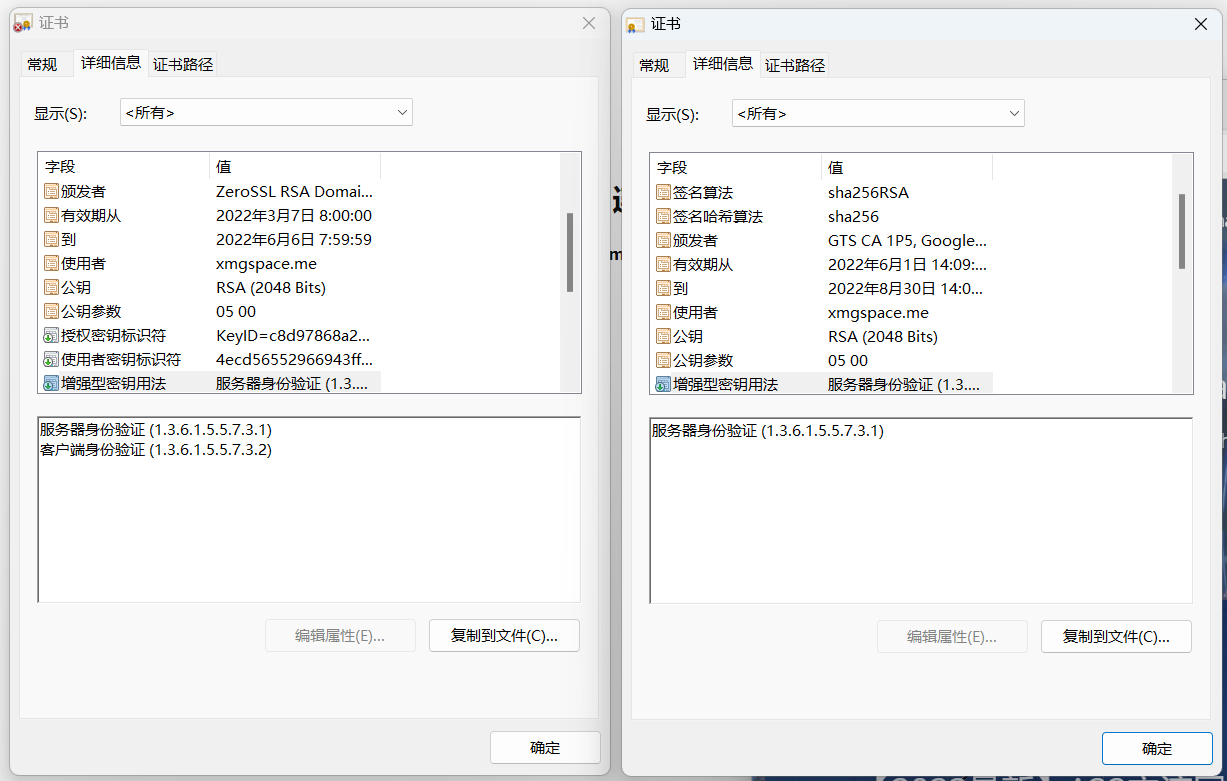Select 颁发者 field icon in left certificate window
This screenshot has width=1227, height=781.
tap(51, 191)
